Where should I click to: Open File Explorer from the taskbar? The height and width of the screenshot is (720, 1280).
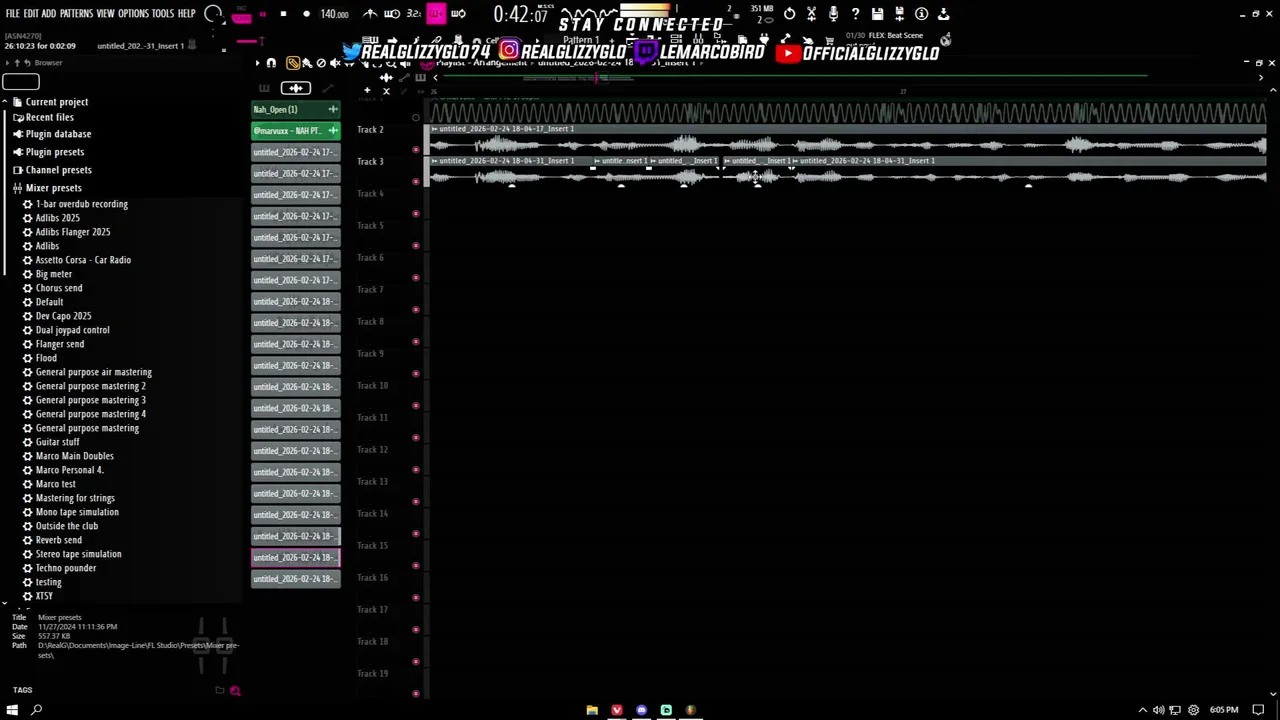pyautogui.click(x=592, y=710)
